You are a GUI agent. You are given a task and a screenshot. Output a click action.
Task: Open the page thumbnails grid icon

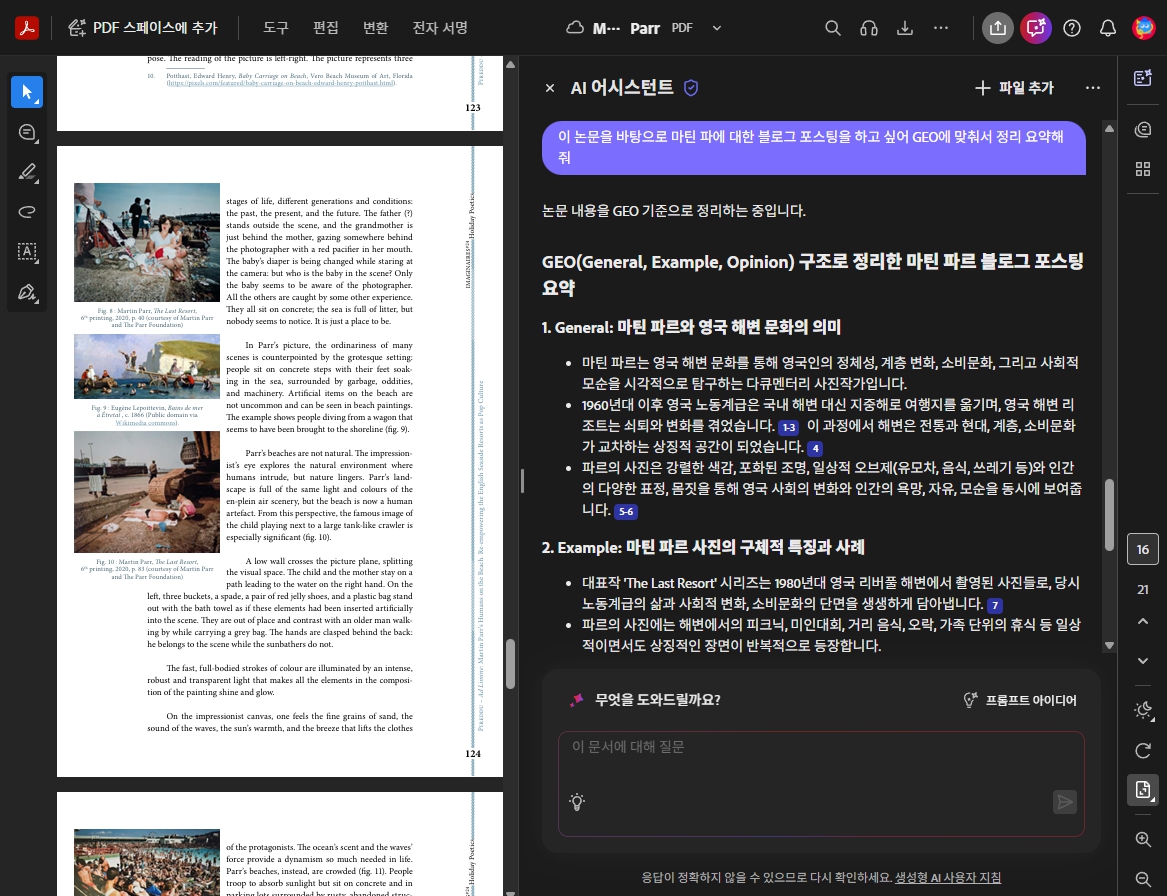1143,169
